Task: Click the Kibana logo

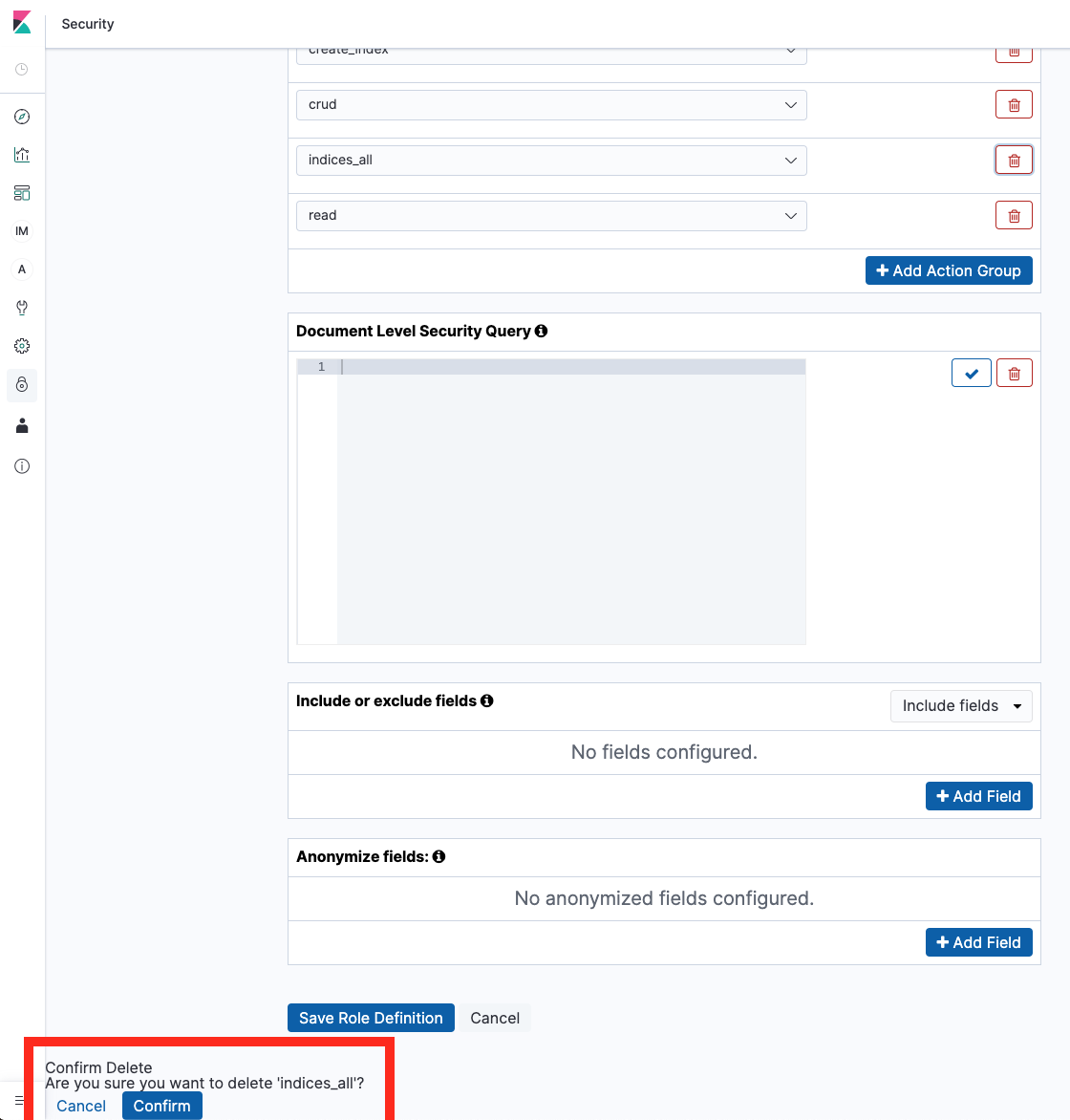Action: pyautogui.click(x=21, y=21)
